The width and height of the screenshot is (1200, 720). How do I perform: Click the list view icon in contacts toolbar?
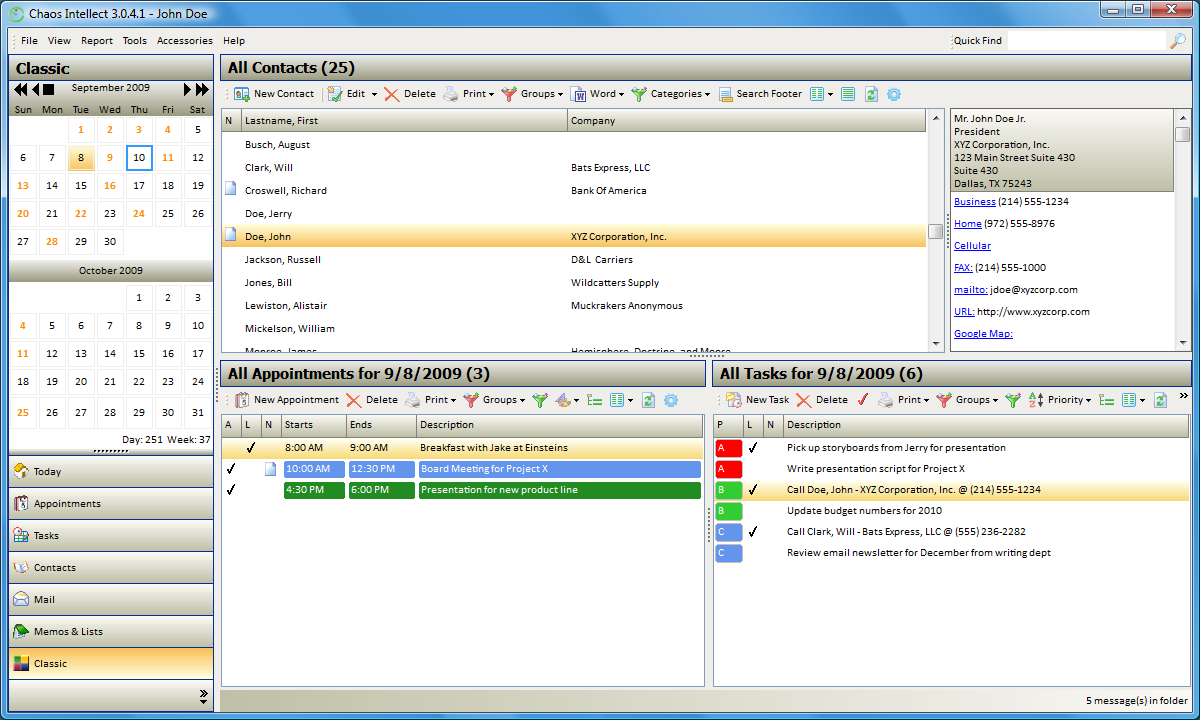(848, 94)
